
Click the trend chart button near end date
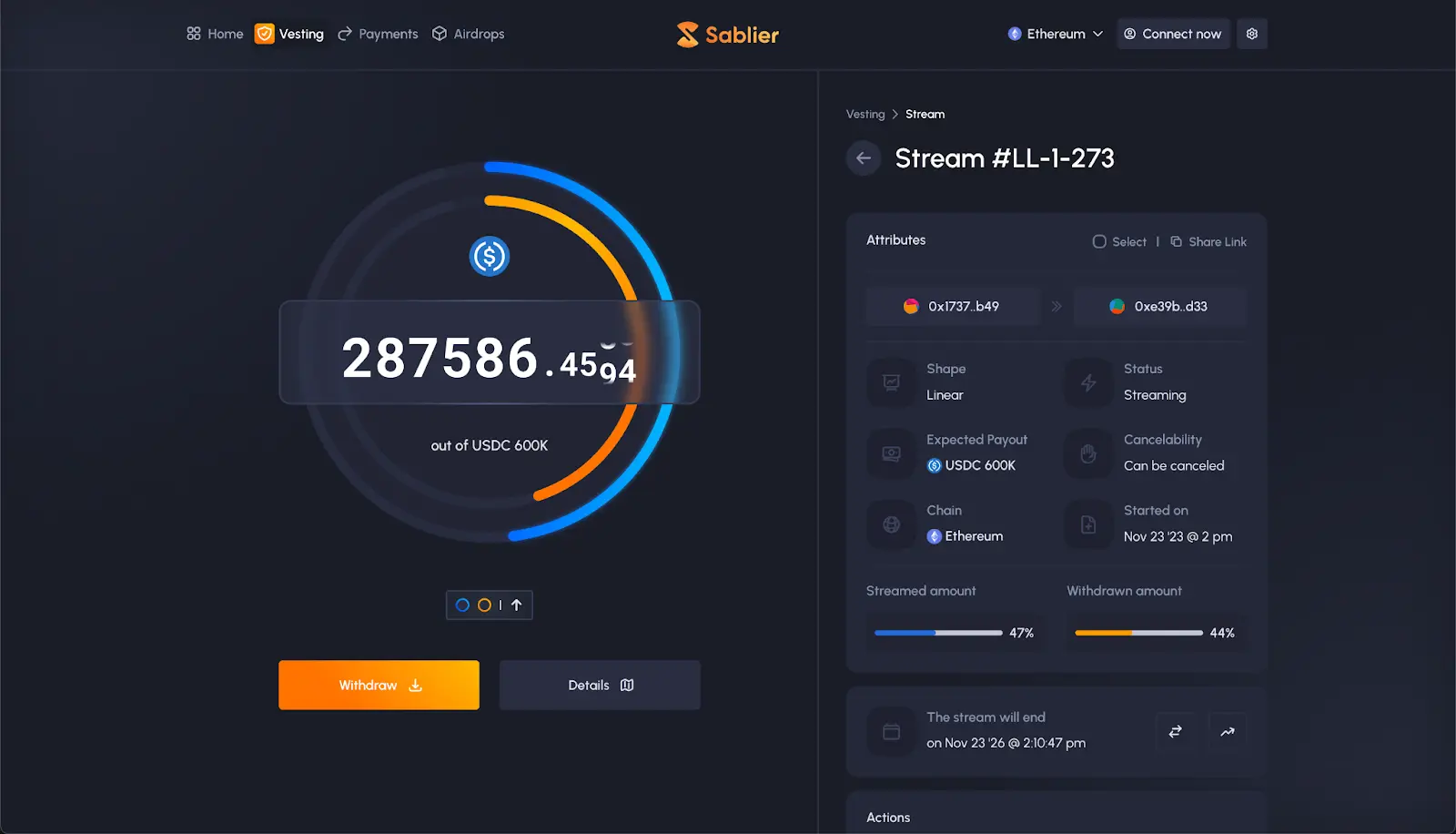point(1228,731)
